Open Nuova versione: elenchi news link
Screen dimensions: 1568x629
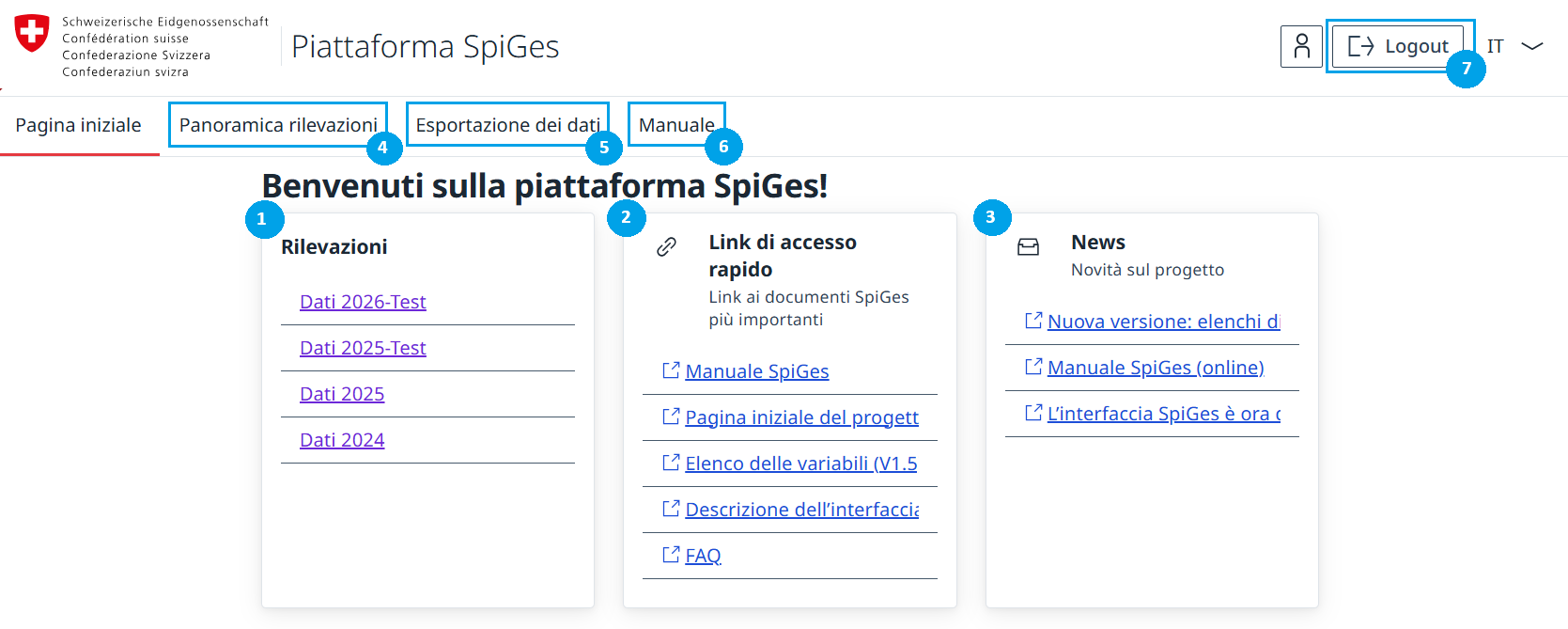tap(1164, 322)
